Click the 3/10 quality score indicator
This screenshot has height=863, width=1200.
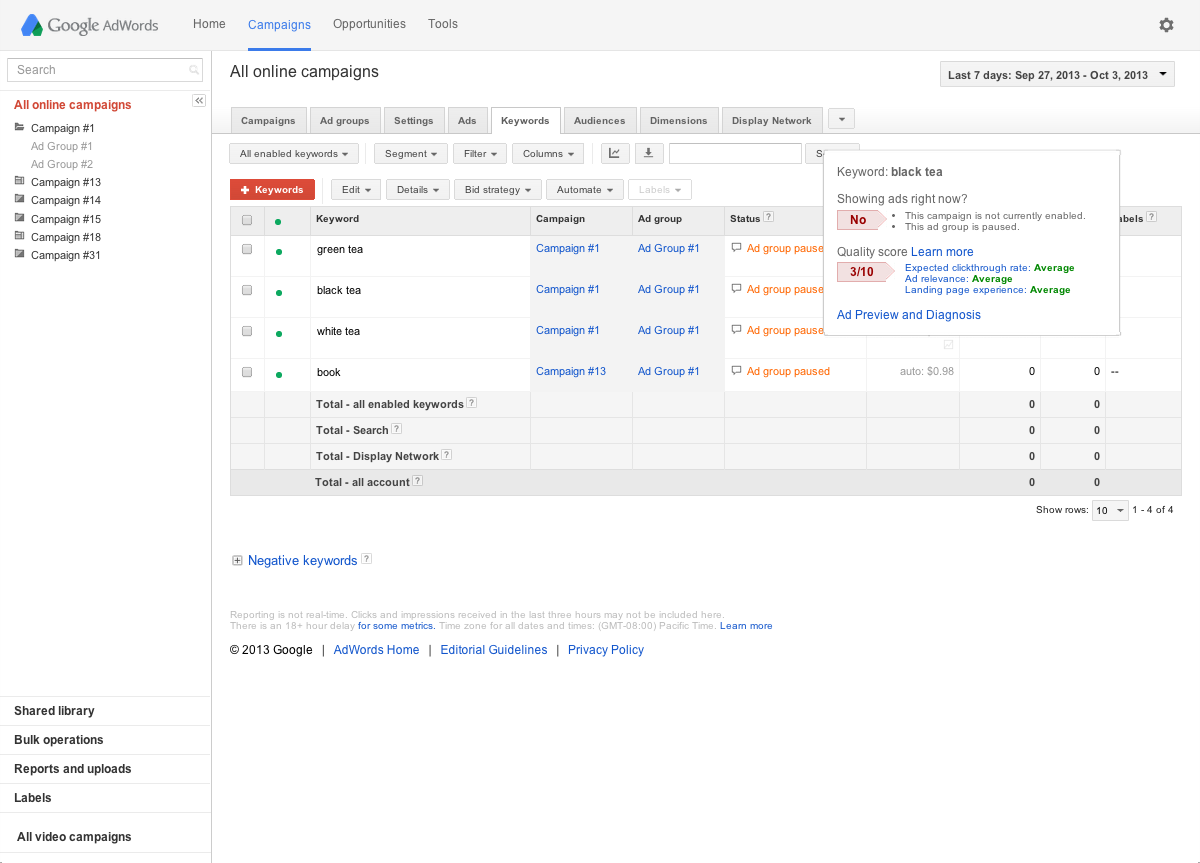[860, 271]
